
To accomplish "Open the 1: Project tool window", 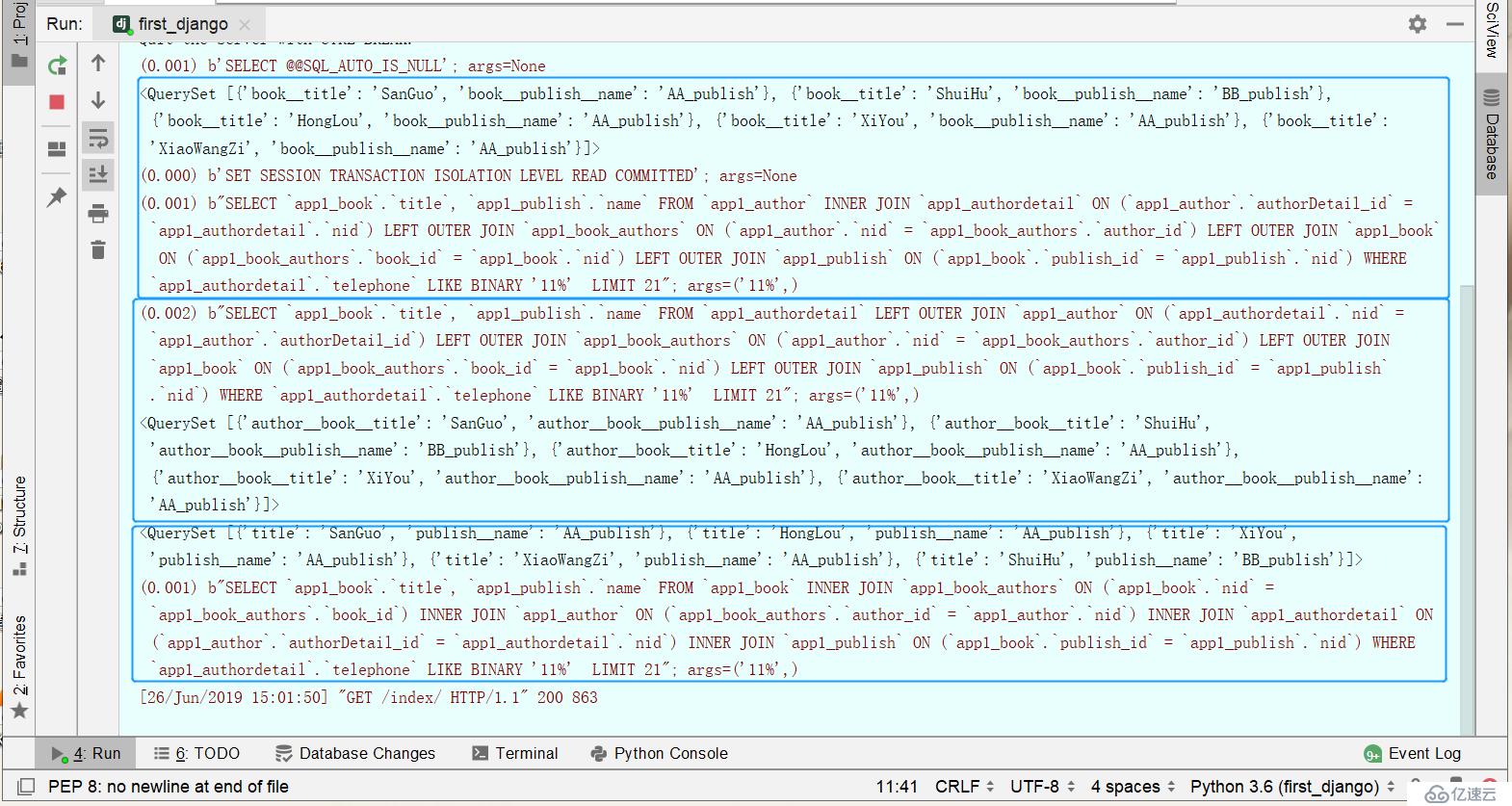I will [18, 39].
